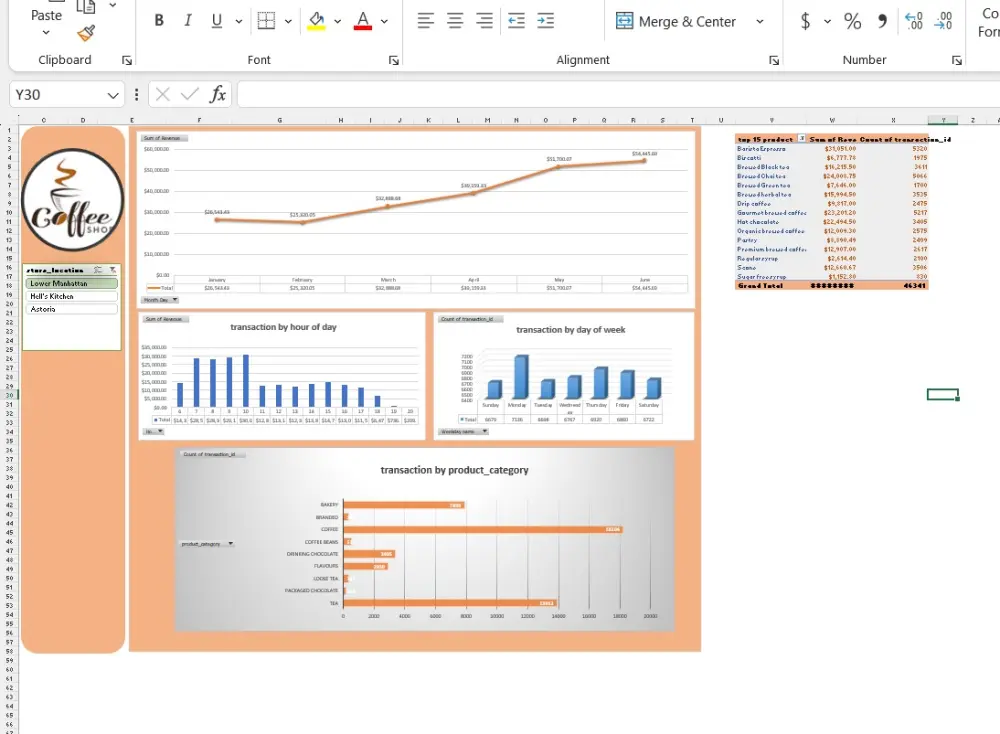Confirm formula entry checkmark
This screenshot has width=1000, height=734.
coord(189,94)
